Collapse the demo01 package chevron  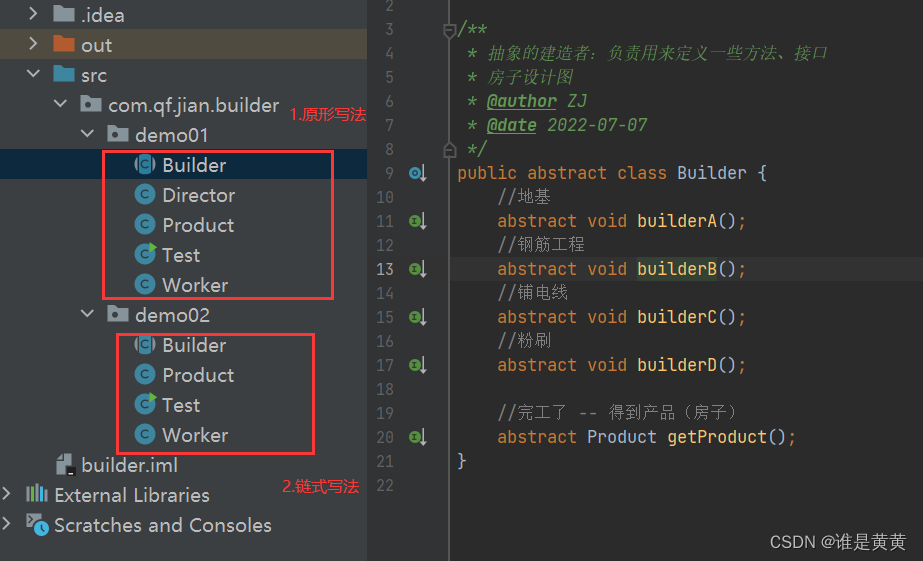click(87, 134)
